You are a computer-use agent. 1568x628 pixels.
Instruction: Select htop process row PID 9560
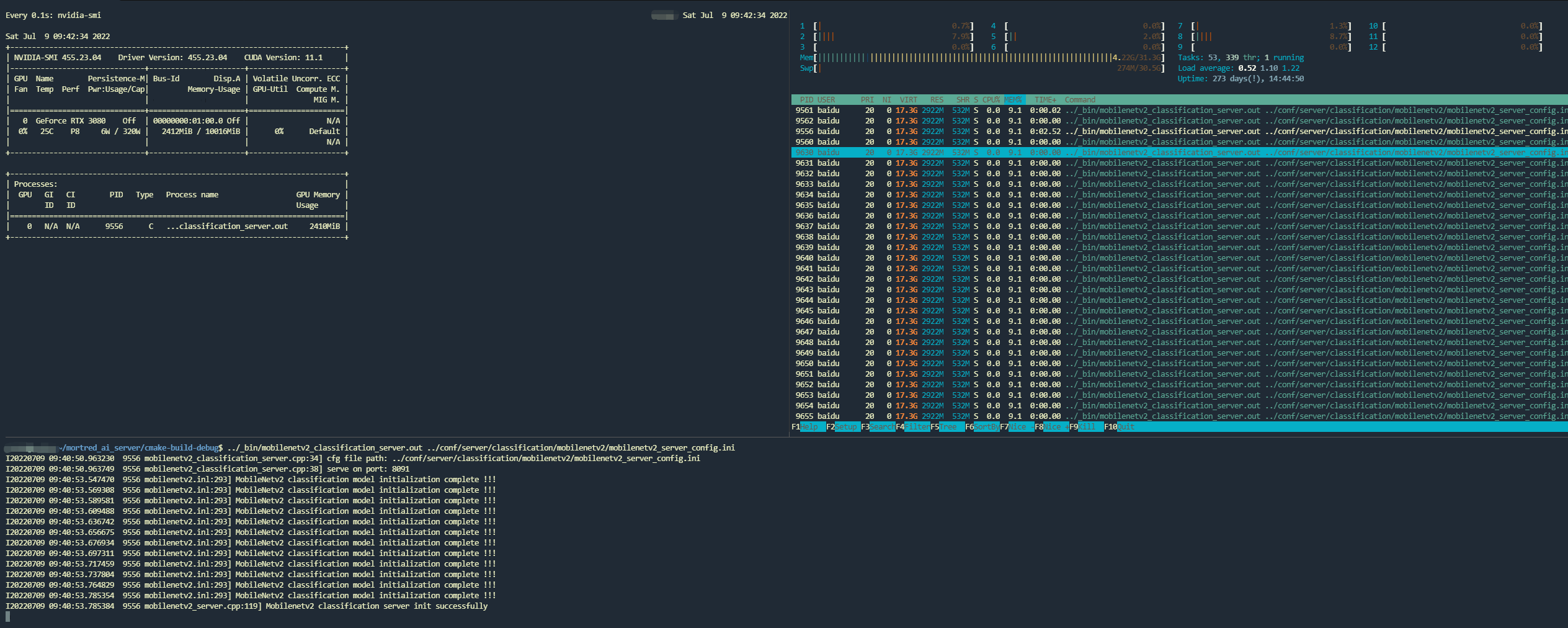coord(1180,142)
